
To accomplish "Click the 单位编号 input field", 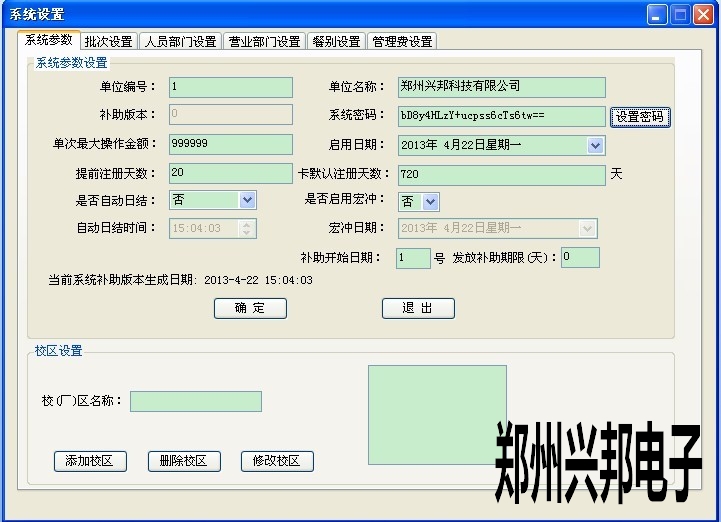I will (231, 87).
